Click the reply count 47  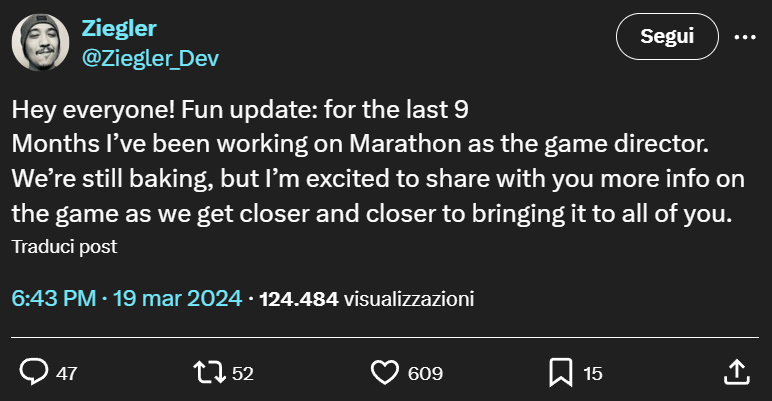click(x=67, y=374)
